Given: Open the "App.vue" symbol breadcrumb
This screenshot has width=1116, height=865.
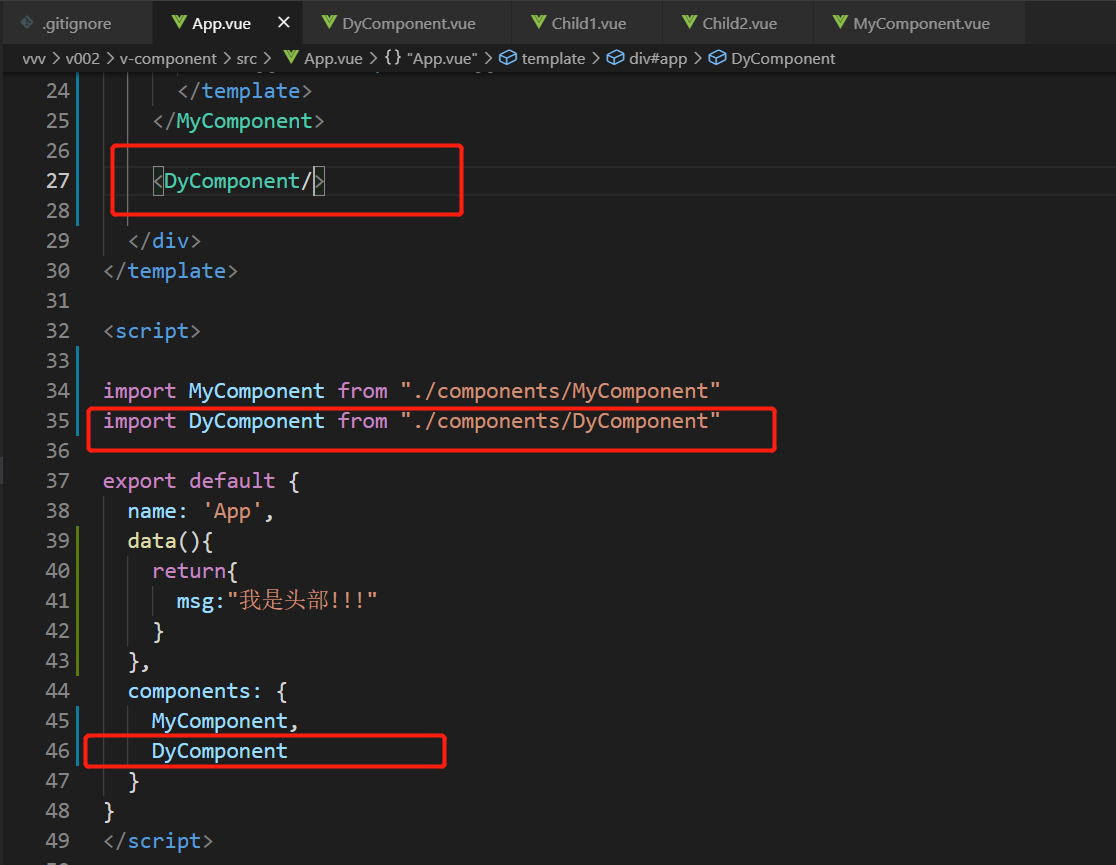Looking at the screenshot, I should tap(442, 58).
